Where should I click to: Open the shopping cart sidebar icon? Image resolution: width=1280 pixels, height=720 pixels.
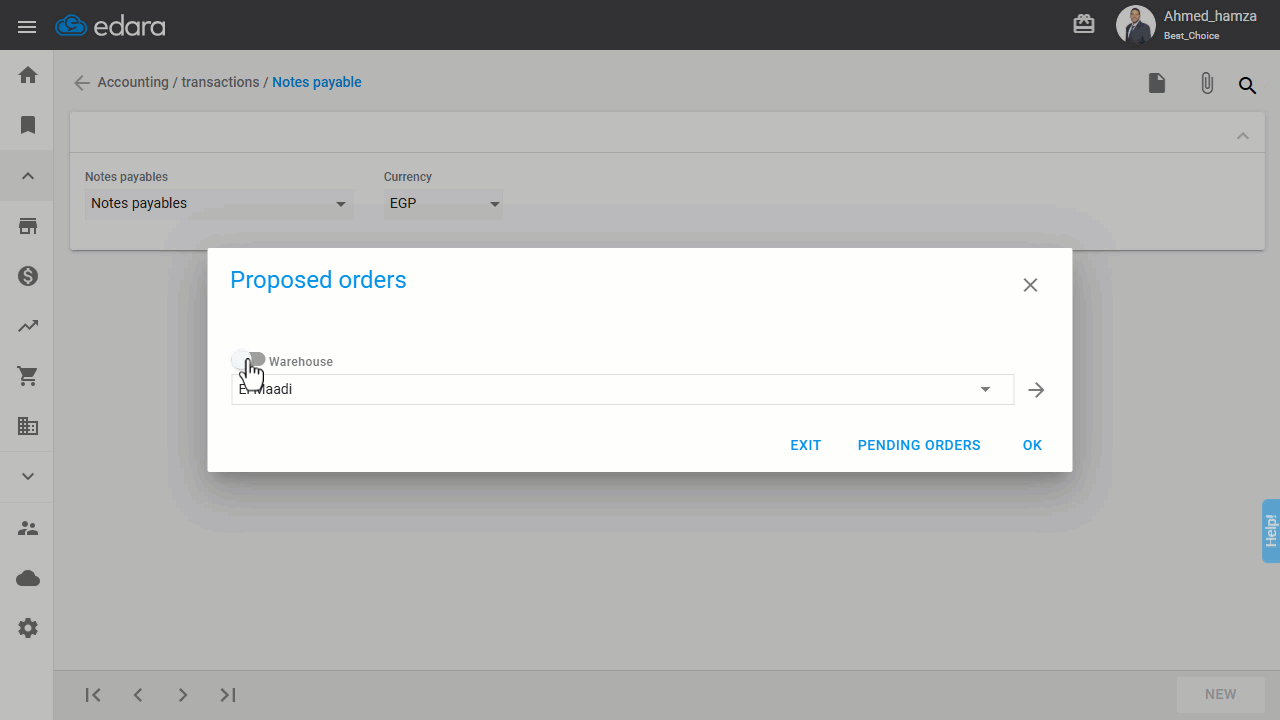(28, 376)
